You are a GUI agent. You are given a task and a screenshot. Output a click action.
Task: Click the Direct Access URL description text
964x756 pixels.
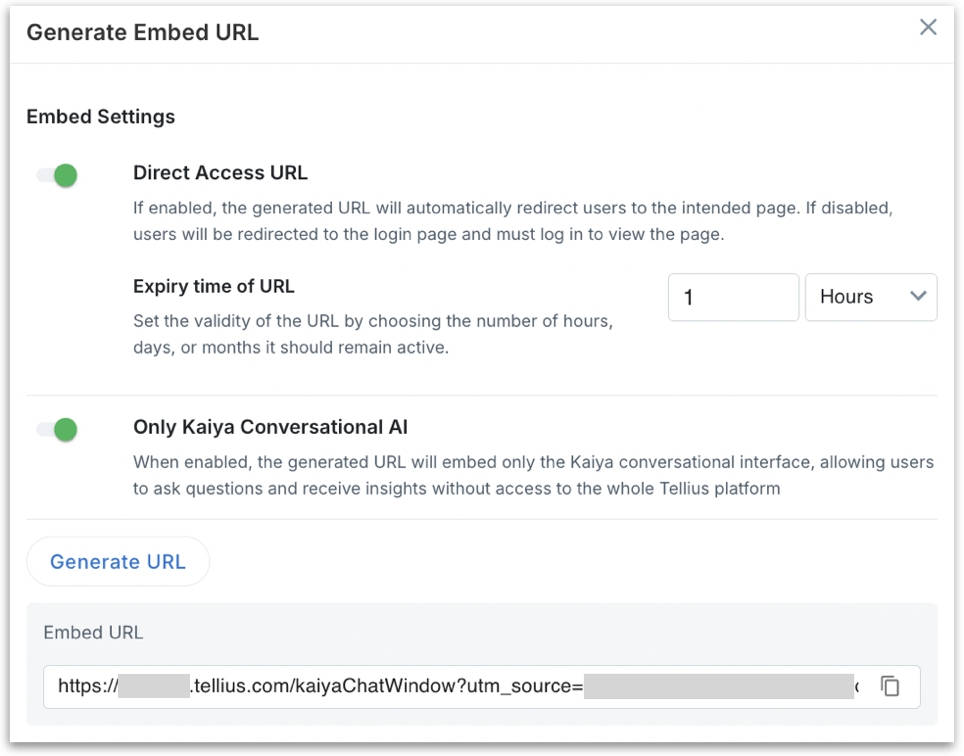pyautogui.click(x=512, y=221)
